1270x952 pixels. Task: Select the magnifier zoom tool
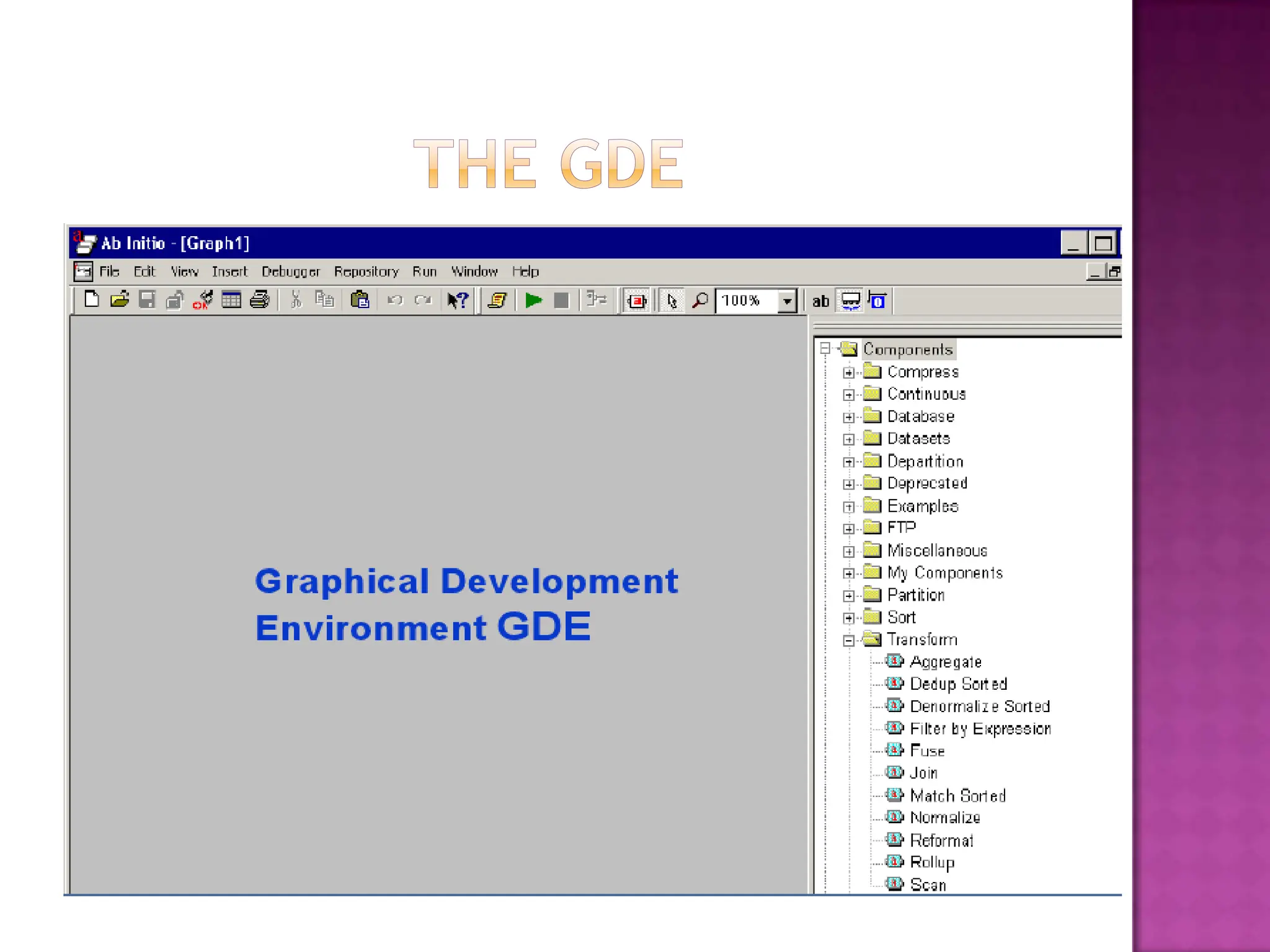click(x=700, y=301)
